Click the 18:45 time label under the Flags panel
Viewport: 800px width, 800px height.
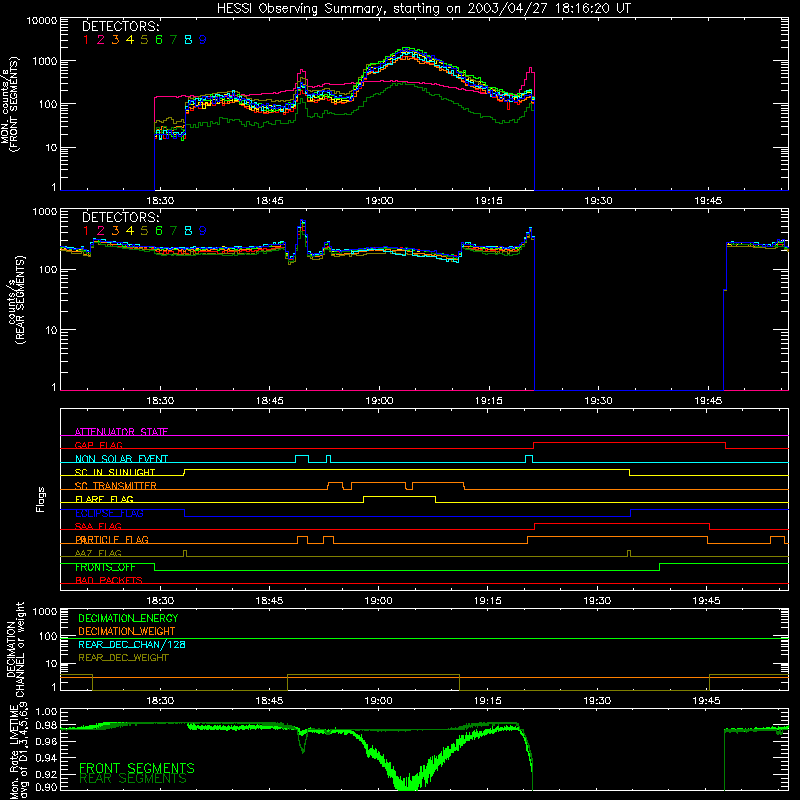[269, 601]
